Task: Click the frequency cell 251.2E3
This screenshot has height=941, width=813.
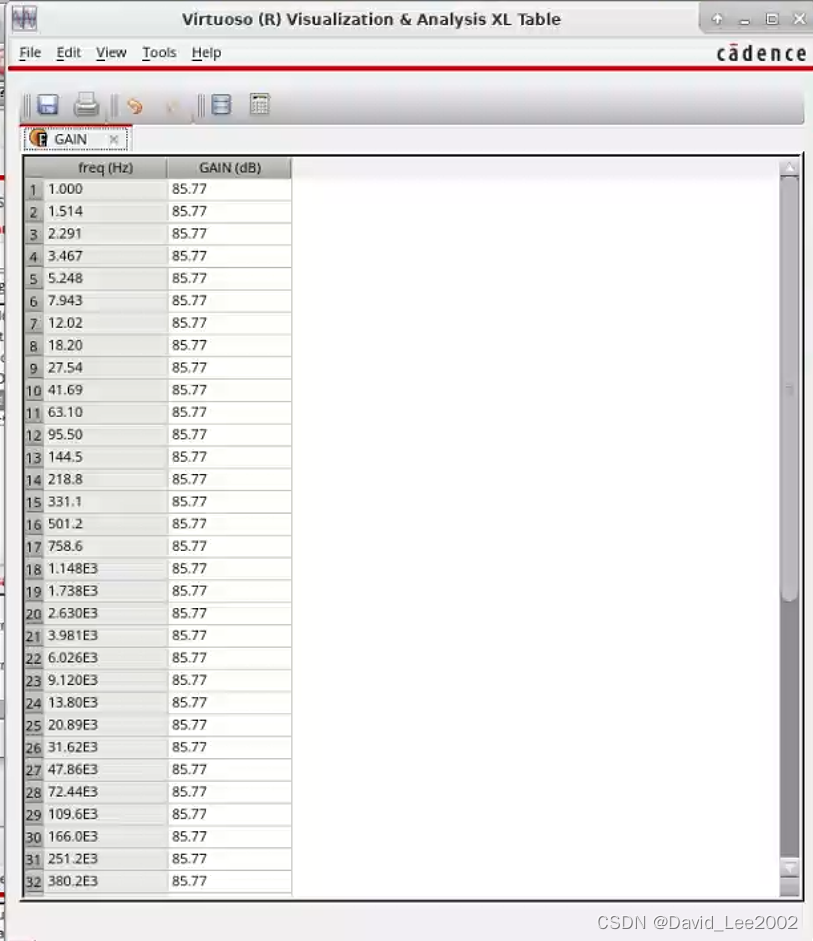Action: [x=106, y=858]
